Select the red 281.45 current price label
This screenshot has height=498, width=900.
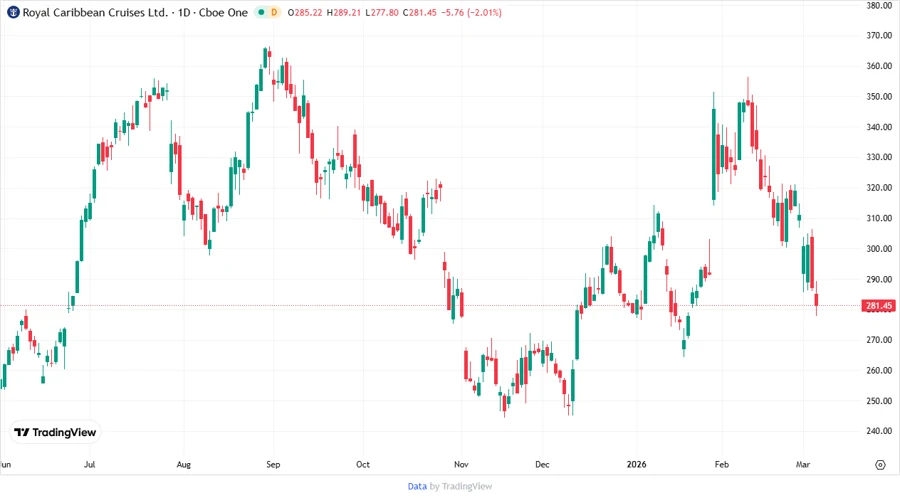[x=879, y=306]
